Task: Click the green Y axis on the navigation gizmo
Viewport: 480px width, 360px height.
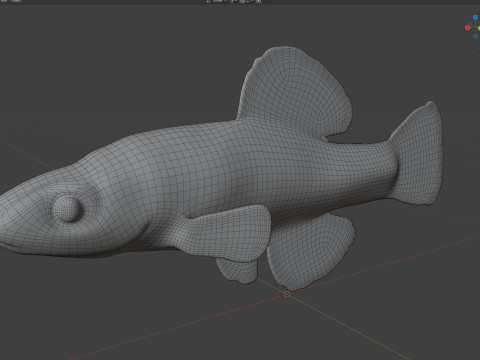Action: pyautogui.click(x=479, y=28)
